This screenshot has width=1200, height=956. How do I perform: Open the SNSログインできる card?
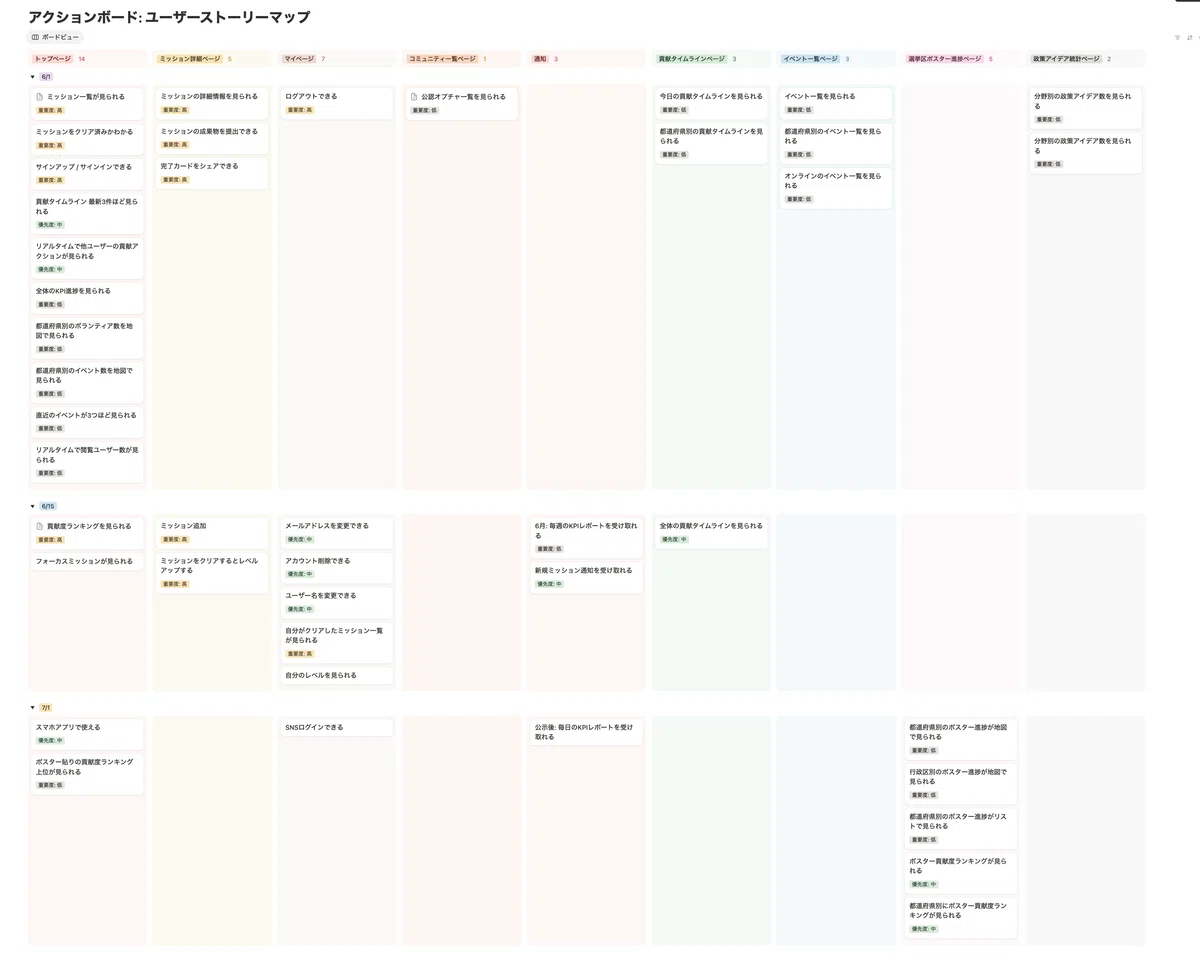336,727
